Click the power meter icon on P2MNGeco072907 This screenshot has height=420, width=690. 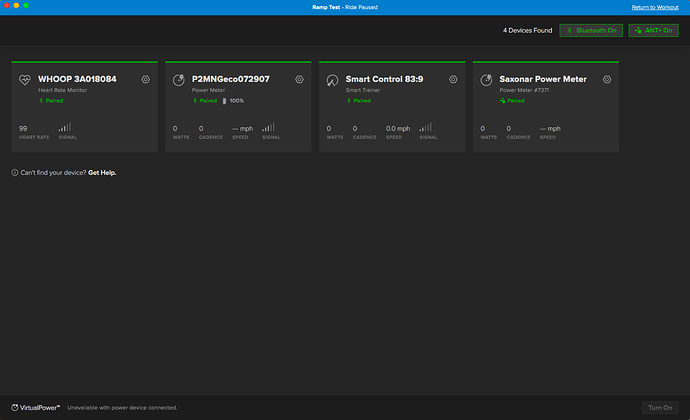tap(179, 80)
